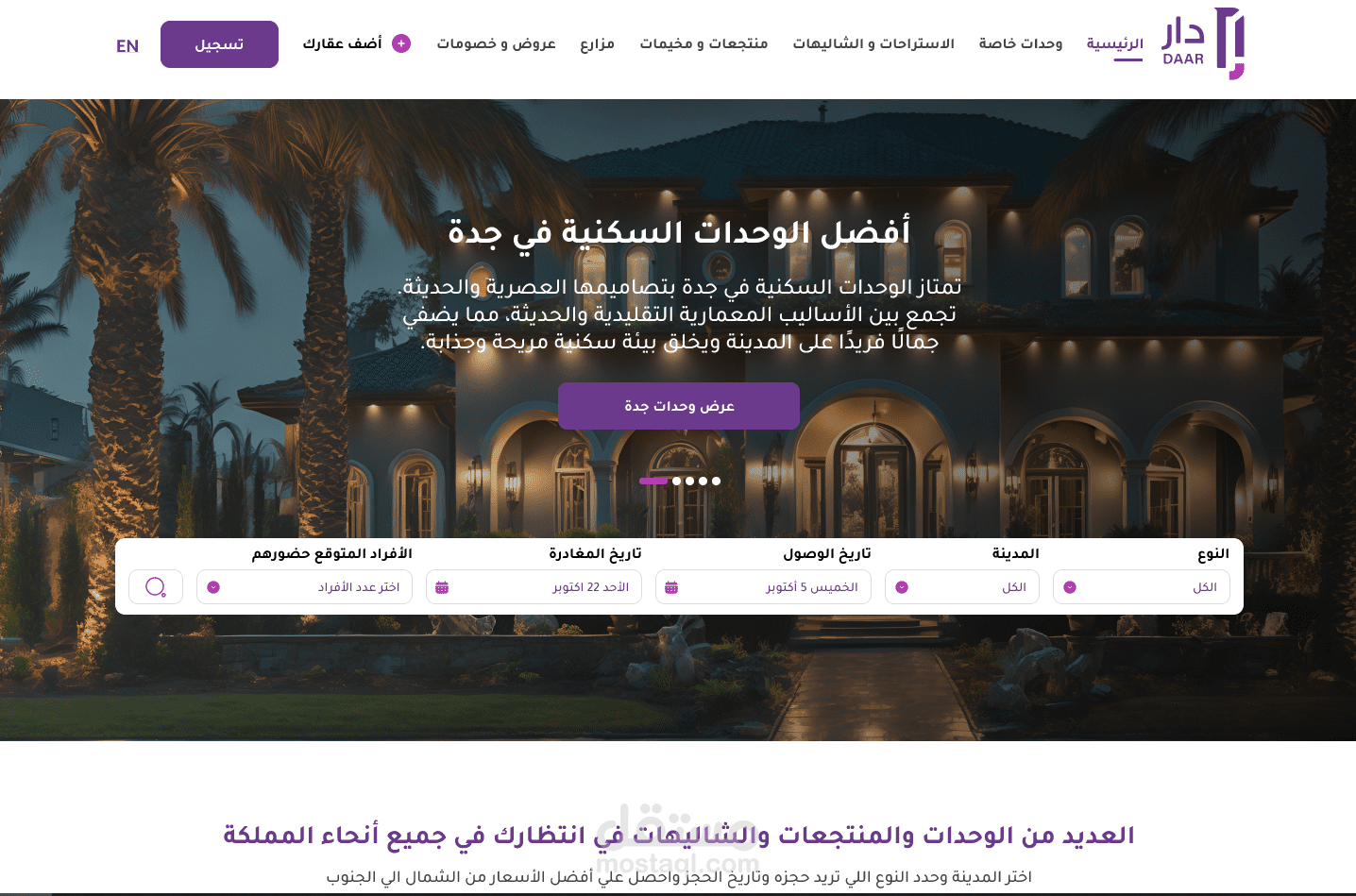This screenshot has width=1356, height=896.
Task: Go to the الرئيسية menu item
Action: [x=1114, y=43]
